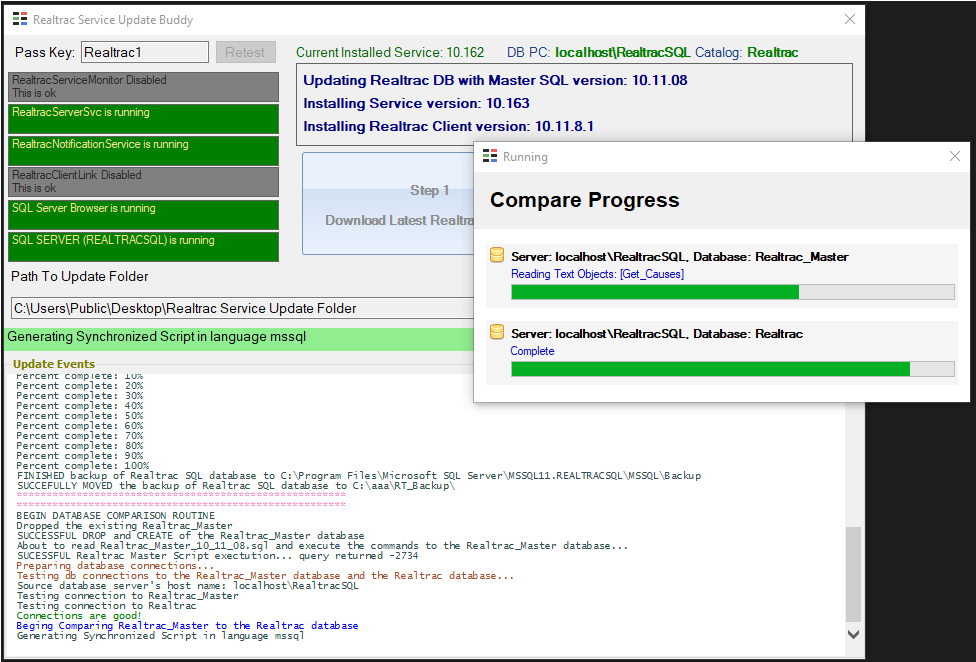976x662 pixels.
Task: Click the Running dialog title icon
Action: point(490,156)
